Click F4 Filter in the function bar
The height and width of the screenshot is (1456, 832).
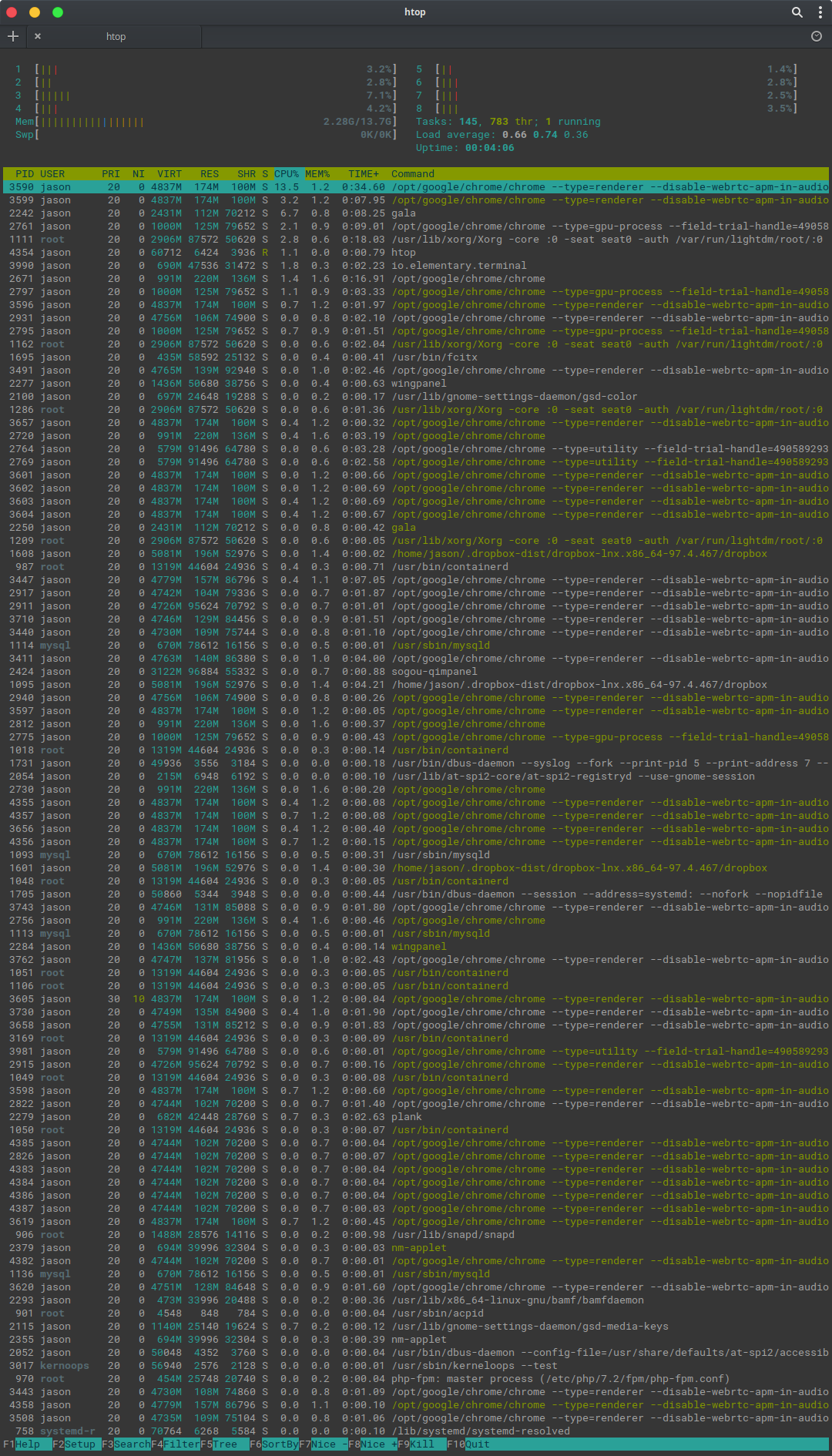(176, 1444)
